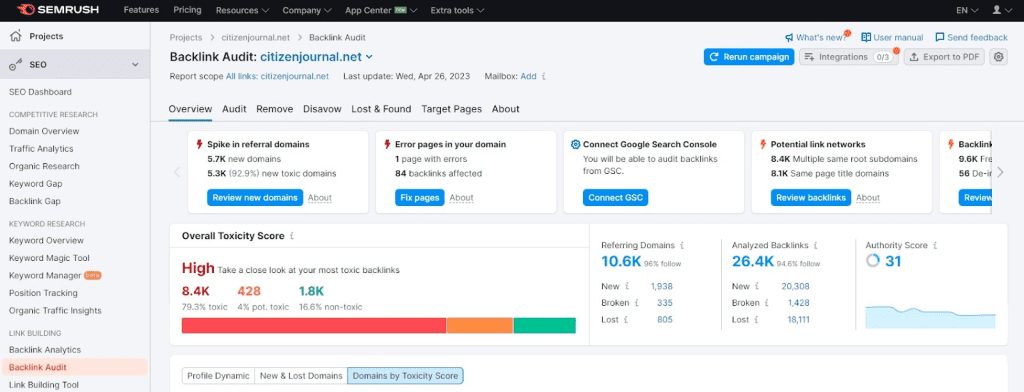Click the Authority Score info icon
Screen dimensions: 1024x392
click(x=935, y=246)
